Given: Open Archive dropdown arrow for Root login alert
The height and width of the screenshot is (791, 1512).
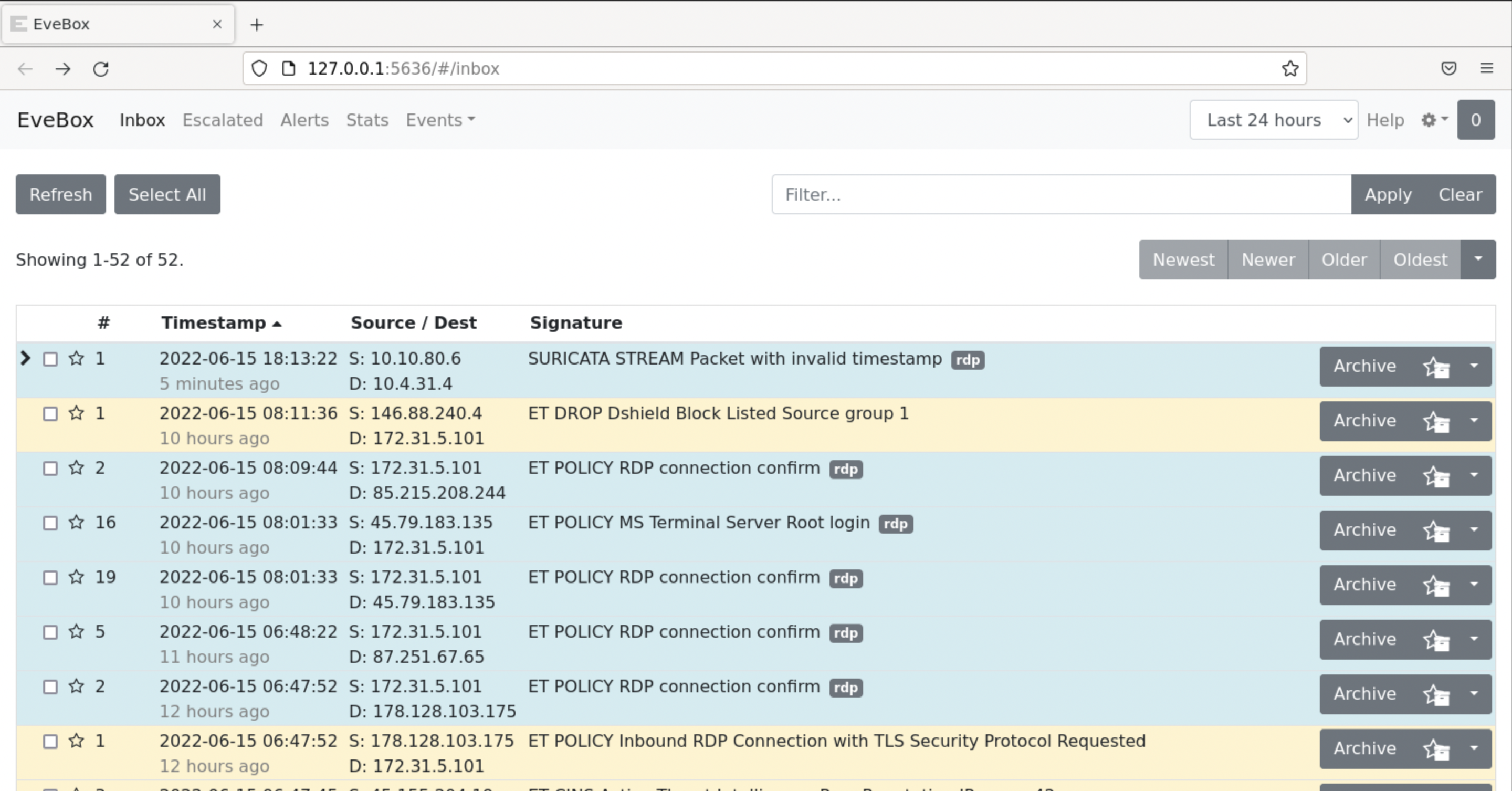Looking at the screenshot, I should 1474,530.
